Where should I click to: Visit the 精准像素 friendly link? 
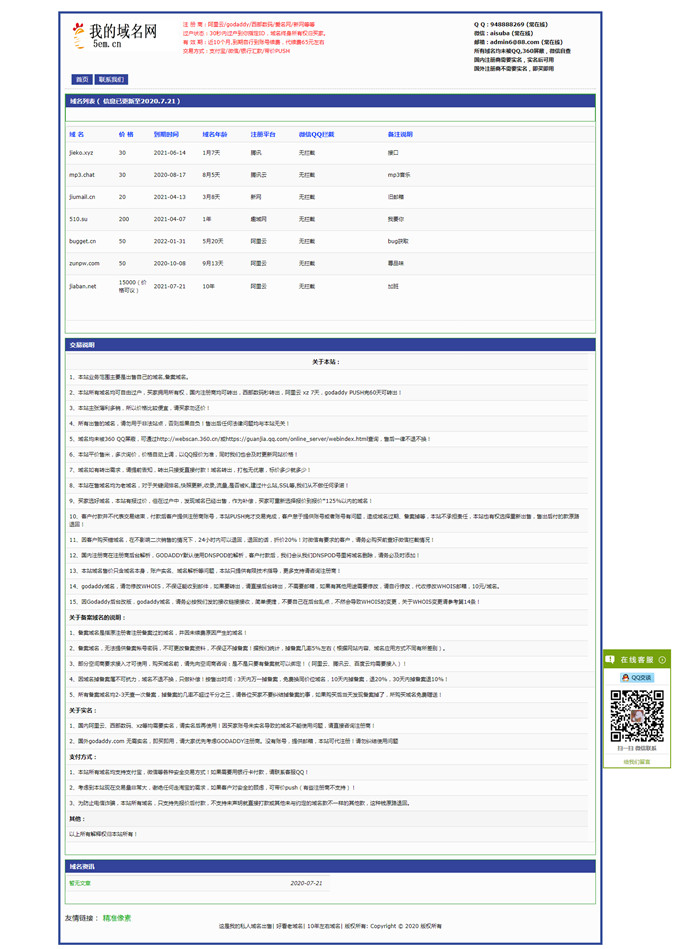(116, 918)
